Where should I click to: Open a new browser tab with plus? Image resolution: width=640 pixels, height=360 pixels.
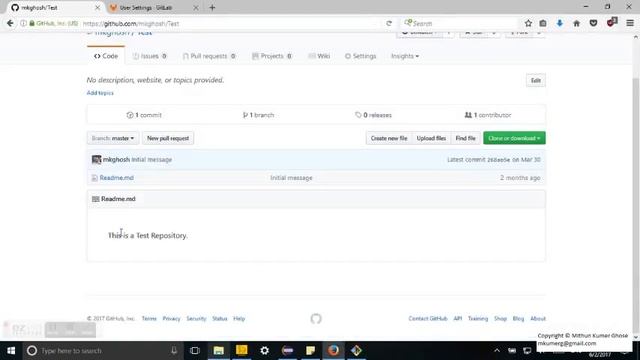point(212,7)
